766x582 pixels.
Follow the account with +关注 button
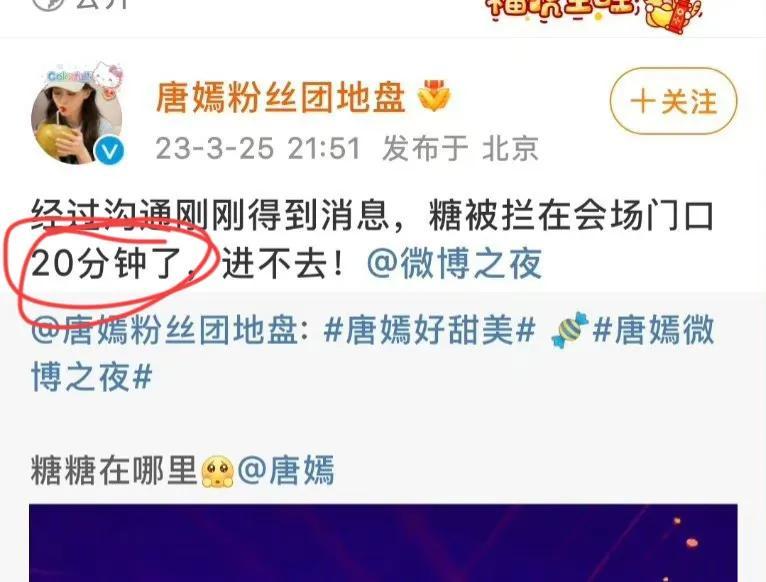pyautogui.click(x=674, y=102)
